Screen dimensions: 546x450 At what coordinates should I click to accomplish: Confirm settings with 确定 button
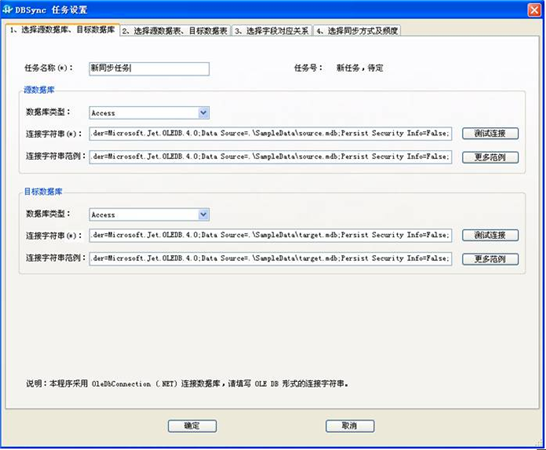point(192,426)
